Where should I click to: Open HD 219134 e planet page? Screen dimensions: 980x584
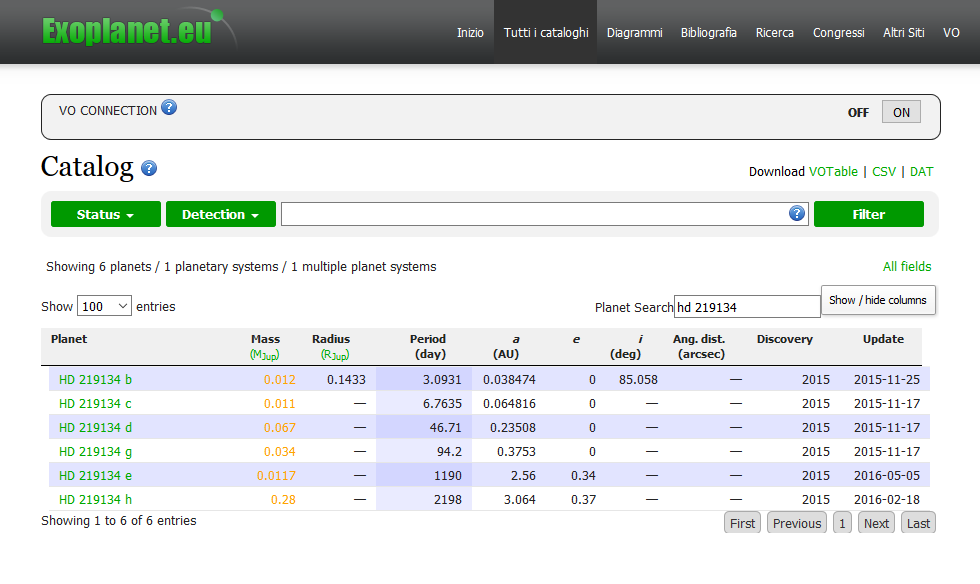(95, 475)
